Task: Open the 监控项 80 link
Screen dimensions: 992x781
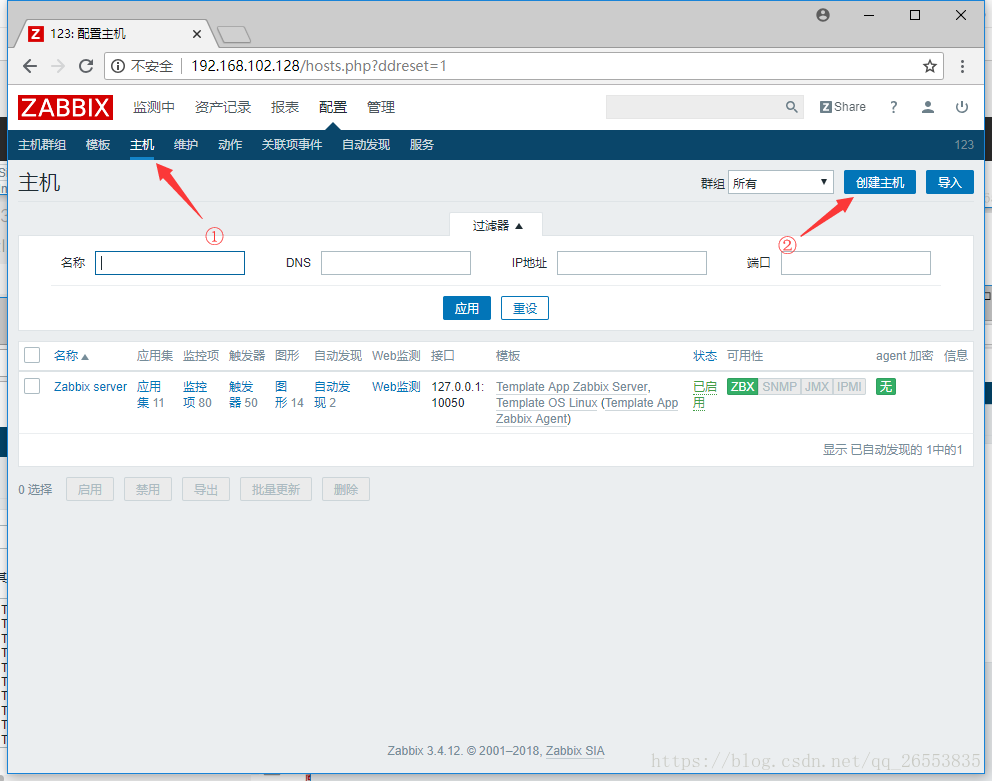Action: [x=197, y=394]
